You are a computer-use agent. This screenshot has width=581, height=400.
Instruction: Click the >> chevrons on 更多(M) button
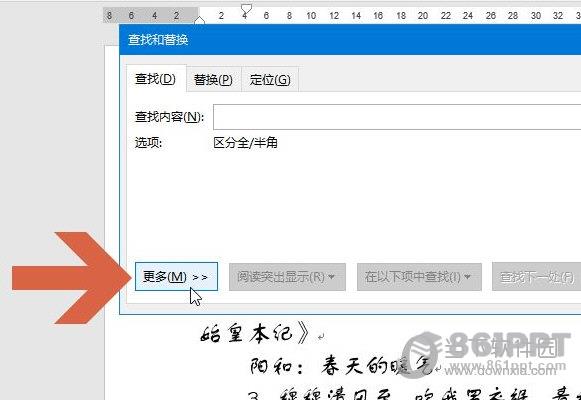pyautogui.click(x=200, y=277)
